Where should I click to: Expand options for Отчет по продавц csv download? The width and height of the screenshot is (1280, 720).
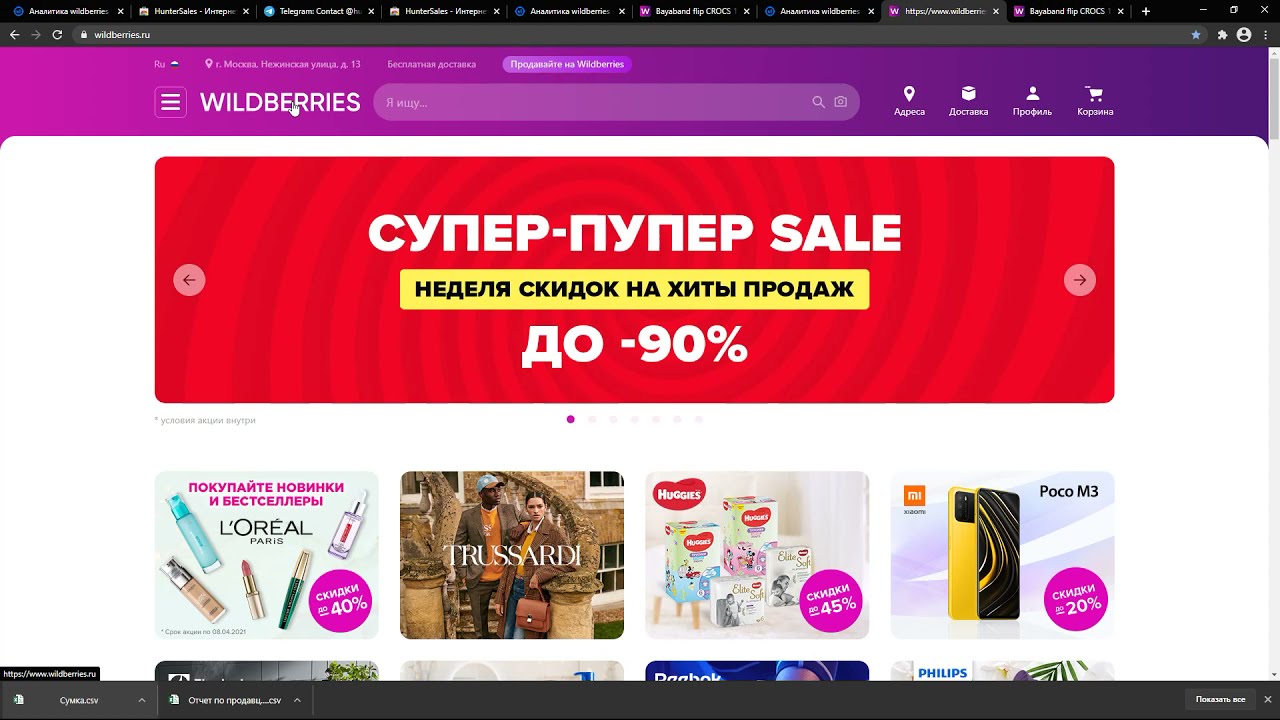(297, 700)
